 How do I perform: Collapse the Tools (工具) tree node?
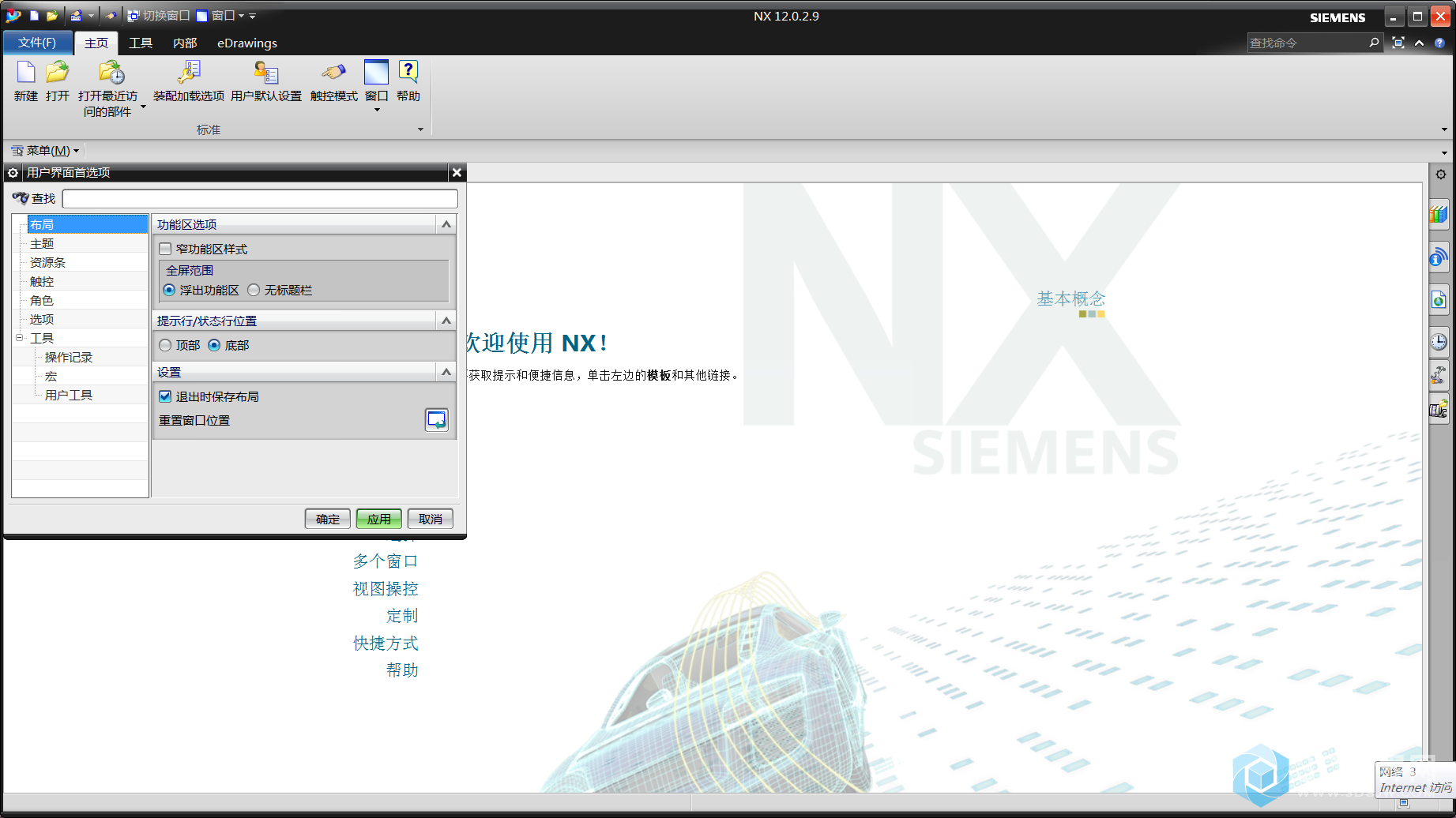(x=20, y=338)
